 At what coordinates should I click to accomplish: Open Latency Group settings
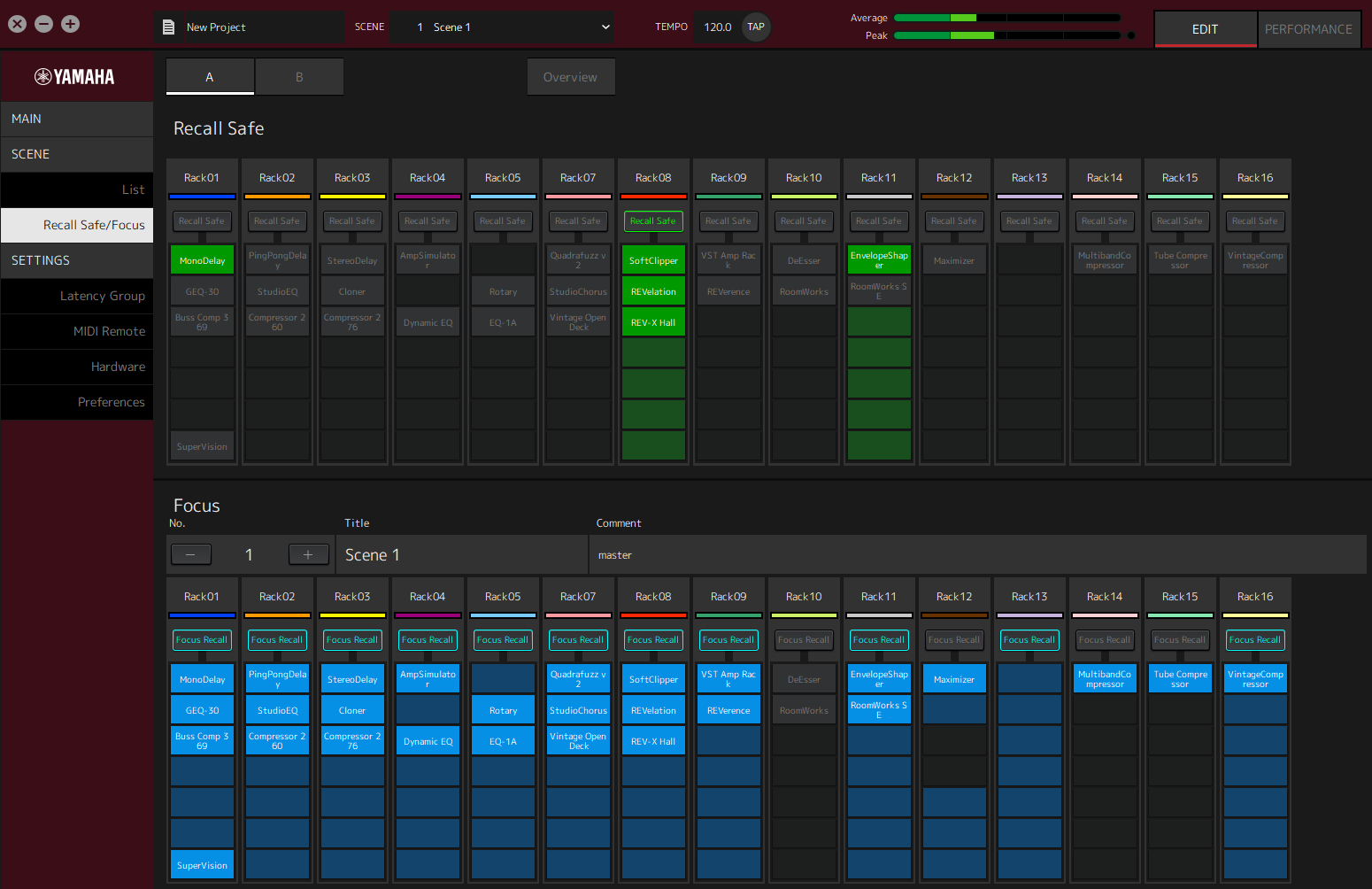(x=77, y=296)
